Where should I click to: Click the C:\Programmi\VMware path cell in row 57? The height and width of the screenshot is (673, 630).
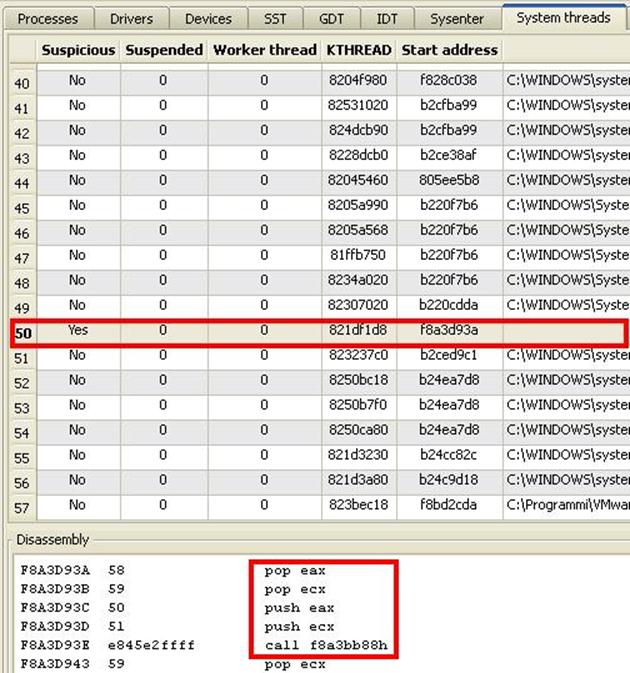566,505
